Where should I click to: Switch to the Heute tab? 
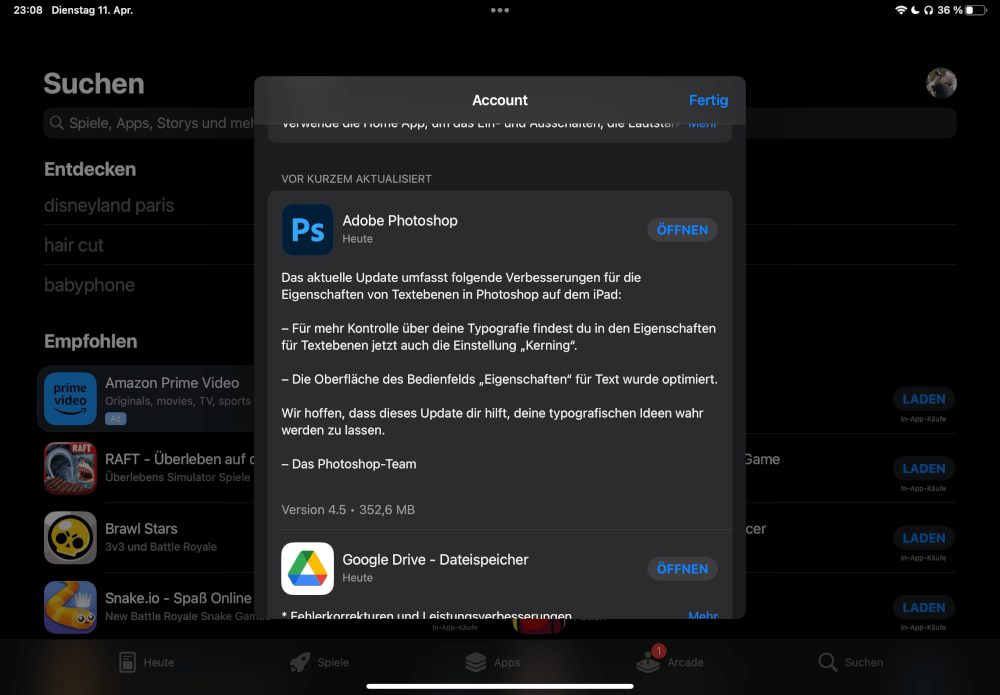[x=147, y=662]
